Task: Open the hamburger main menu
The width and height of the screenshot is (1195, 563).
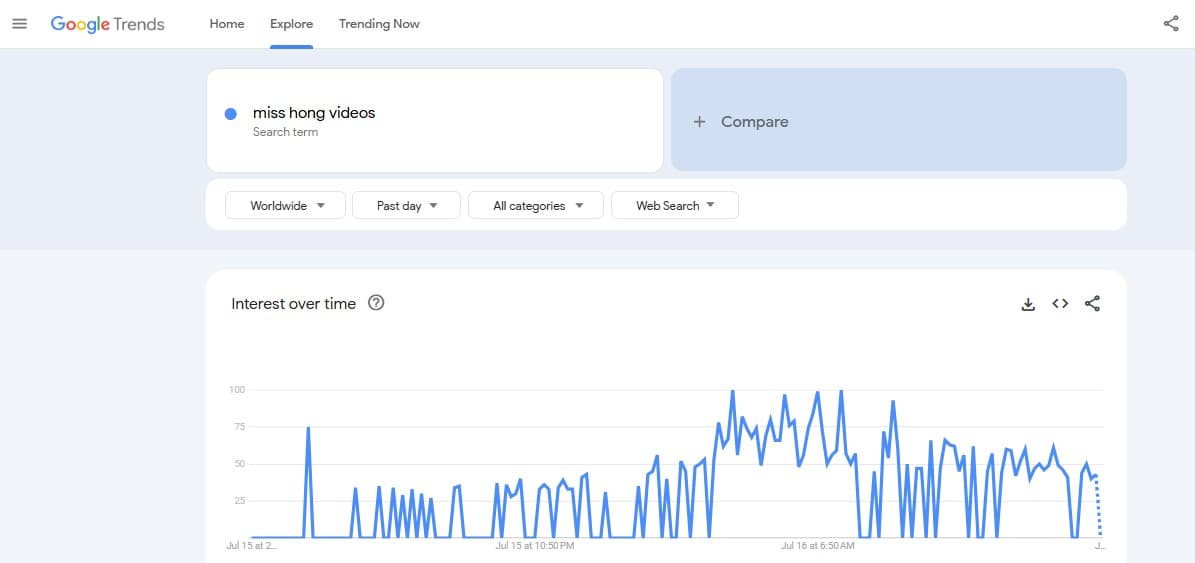Action: pyautogui.click(x=20, y=24)
